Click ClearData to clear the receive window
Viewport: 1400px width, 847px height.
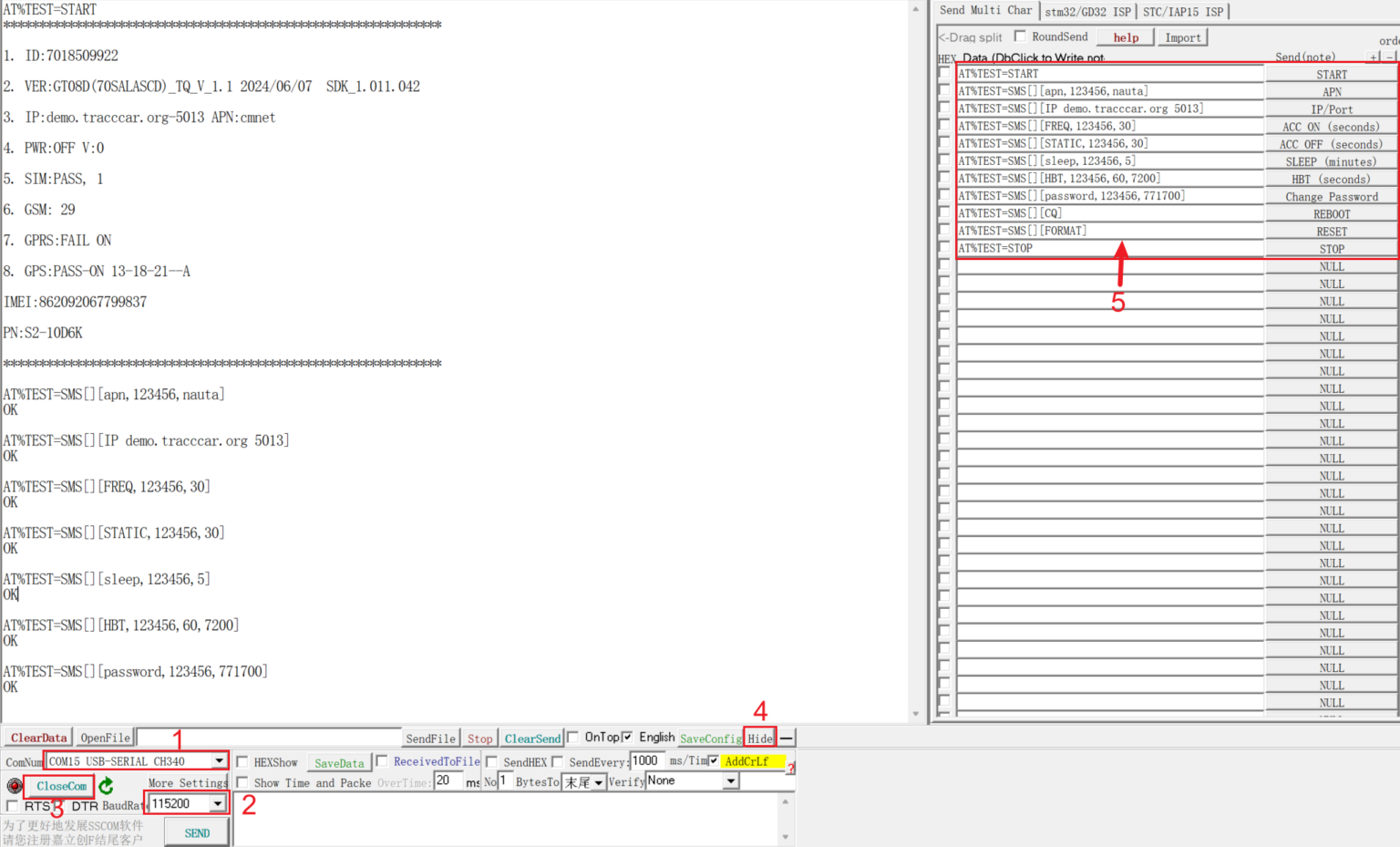[37, 737]
